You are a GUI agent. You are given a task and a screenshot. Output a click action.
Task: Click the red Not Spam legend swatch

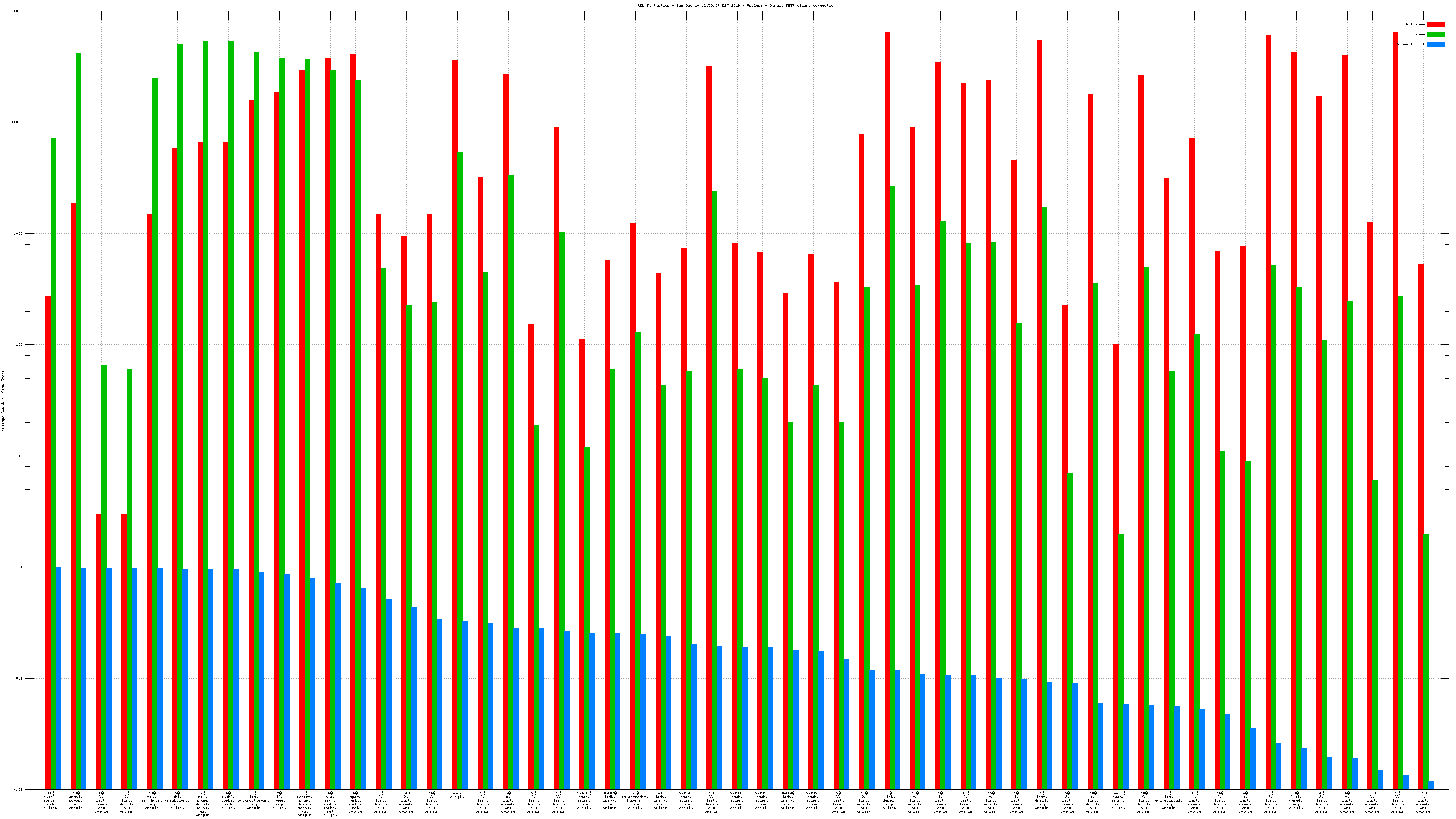1435,24
